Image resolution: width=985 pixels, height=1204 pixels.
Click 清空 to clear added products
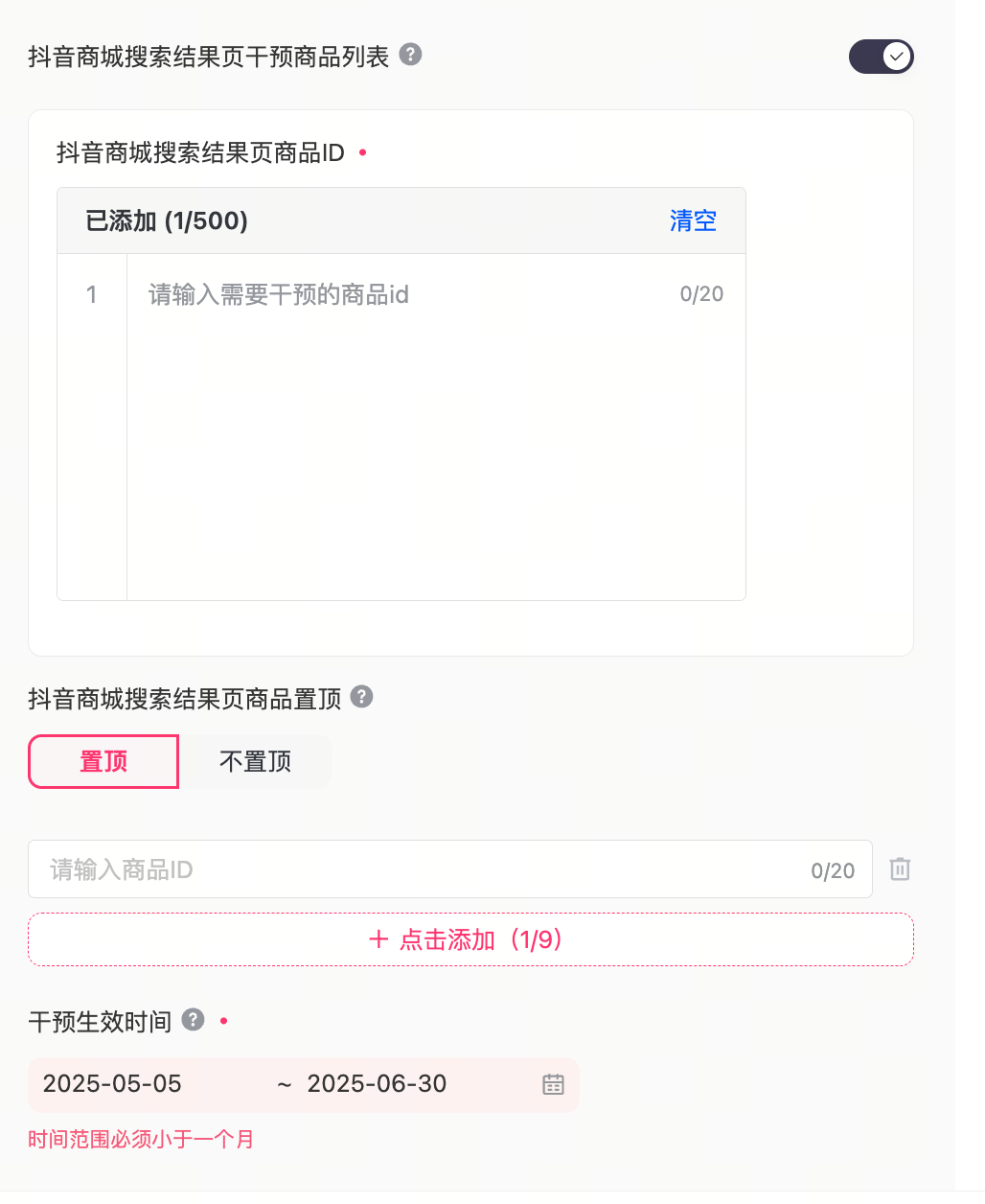click(693, 221)
